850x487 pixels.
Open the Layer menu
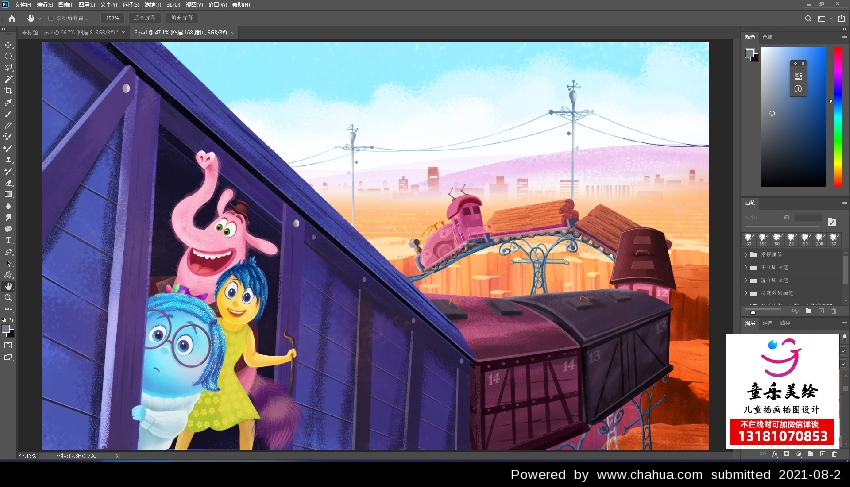86,4
